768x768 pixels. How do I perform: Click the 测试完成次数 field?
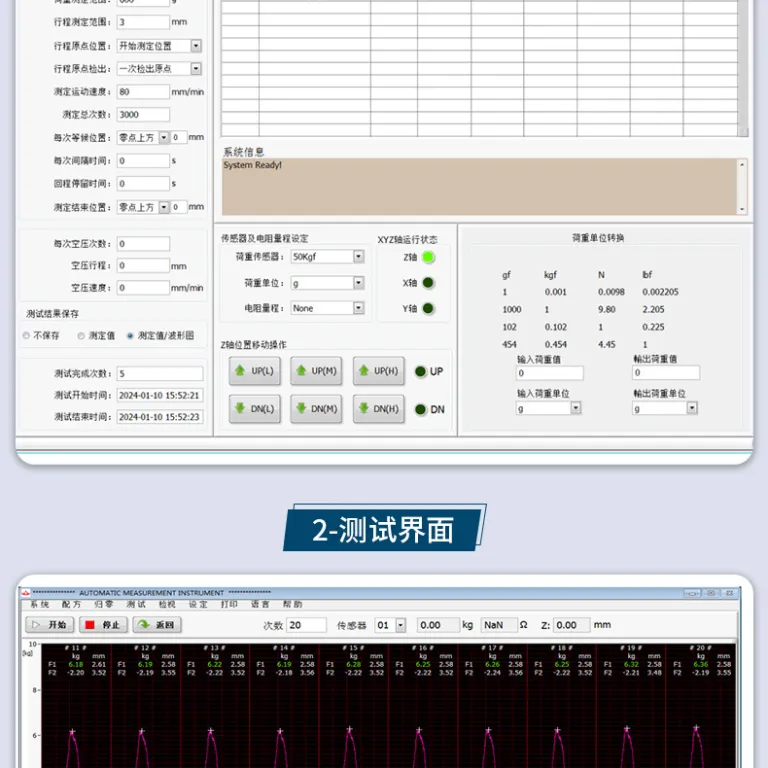click(160, 374)
